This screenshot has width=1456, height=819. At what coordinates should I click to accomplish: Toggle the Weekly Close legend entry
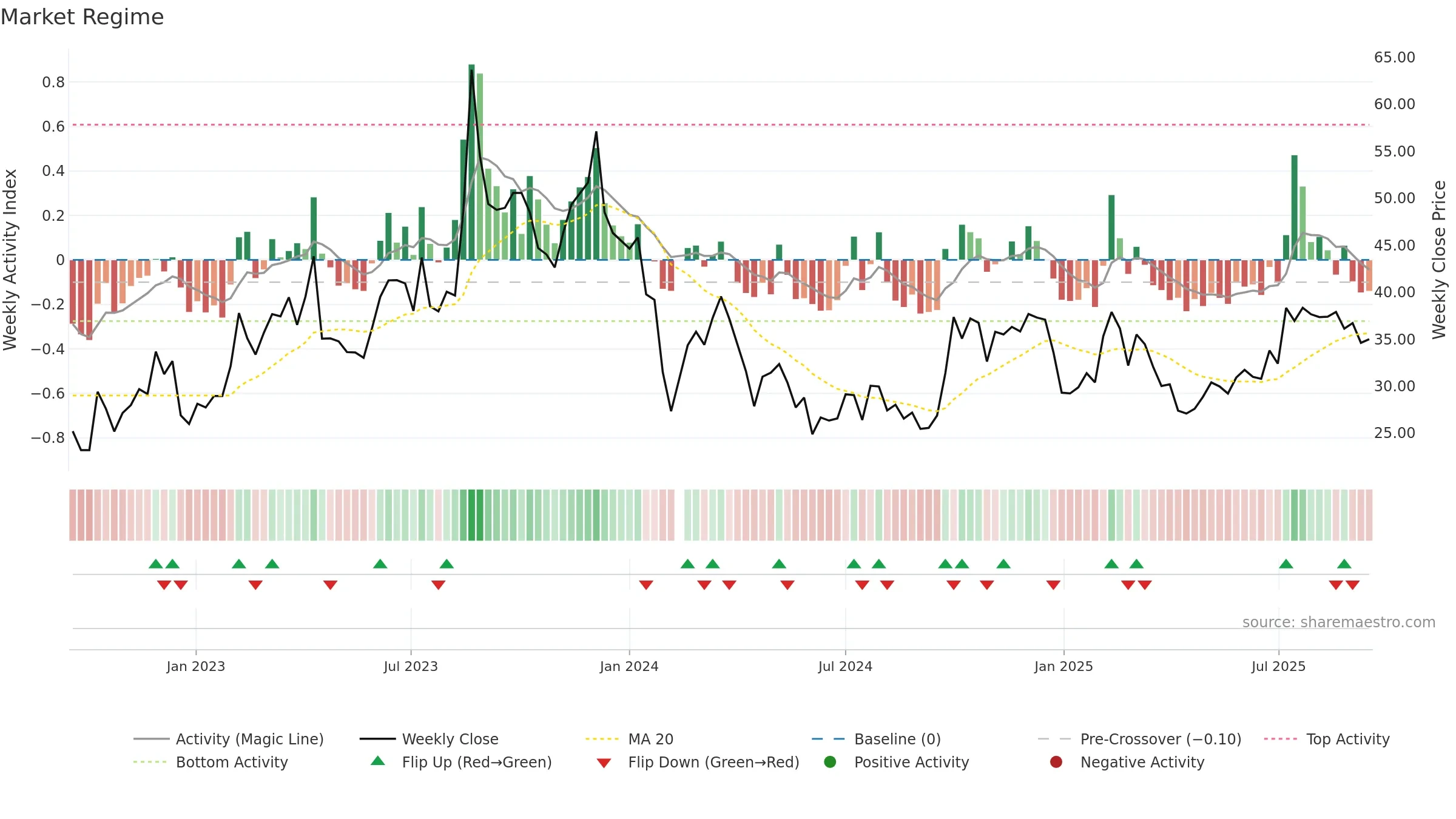pos(429,739)
